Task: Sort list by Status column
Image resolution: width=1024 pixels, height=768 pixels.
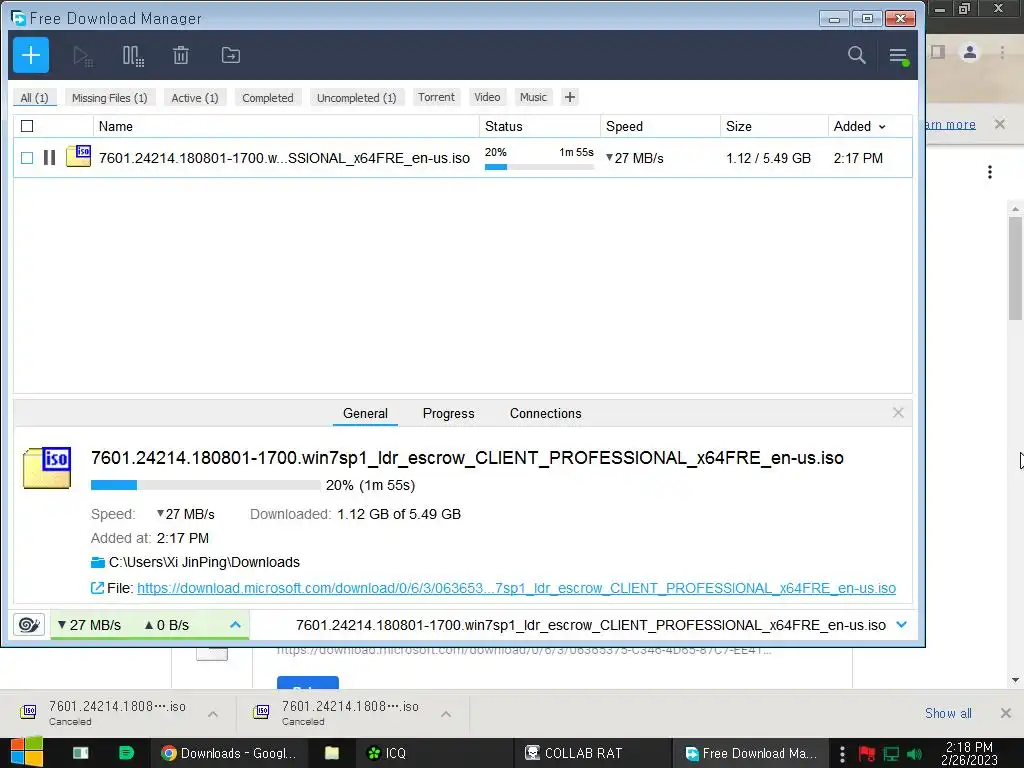Action: 539,126
